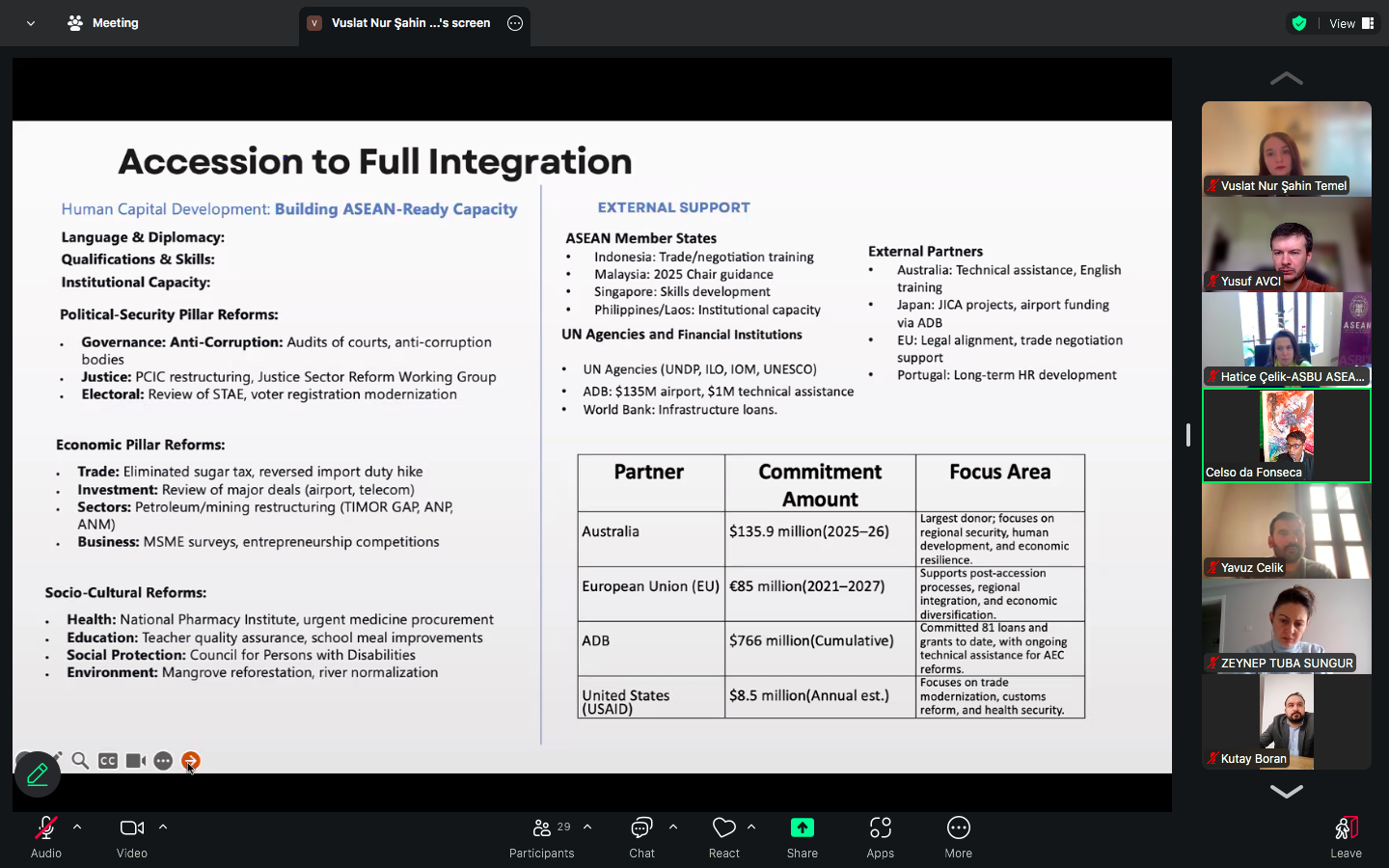Click the 'ASEAN Member States' subheading
The height and width of the screenshot is (868, 1389).
coord(641,238)
